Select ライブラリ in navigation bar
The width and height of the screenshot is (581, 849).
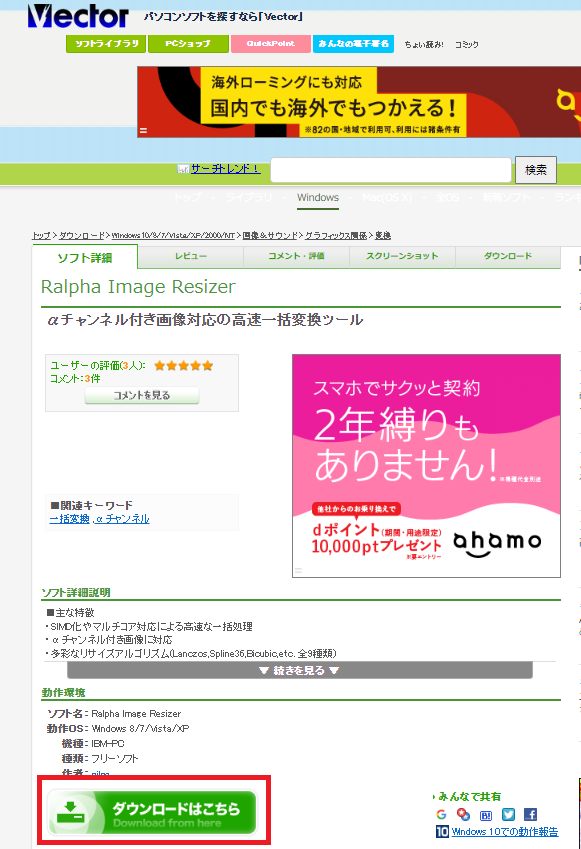click(x=249, y=197)
